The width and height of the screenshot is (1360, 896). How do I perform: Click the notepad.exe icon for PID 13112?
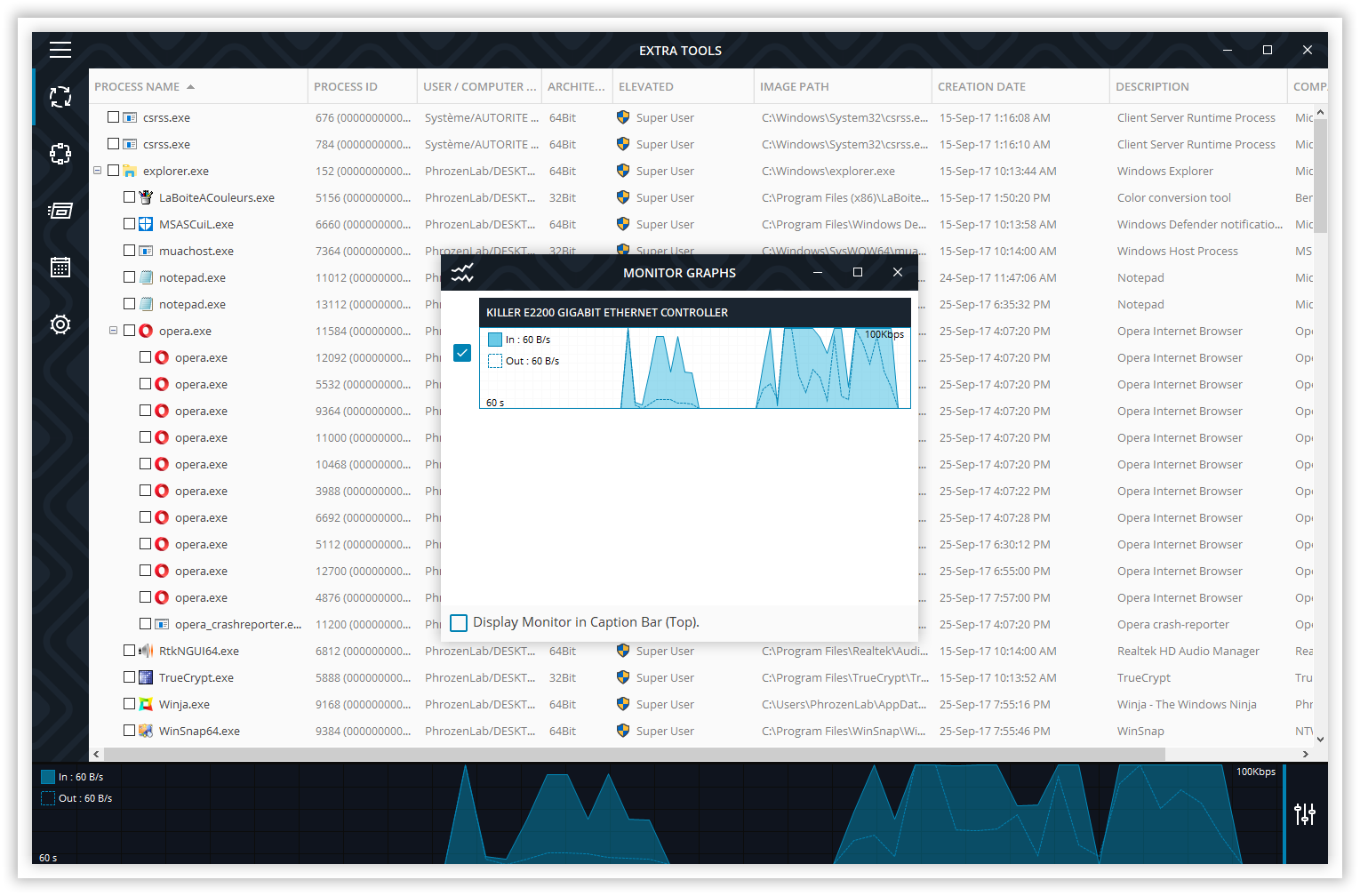(x=146, y=304)
